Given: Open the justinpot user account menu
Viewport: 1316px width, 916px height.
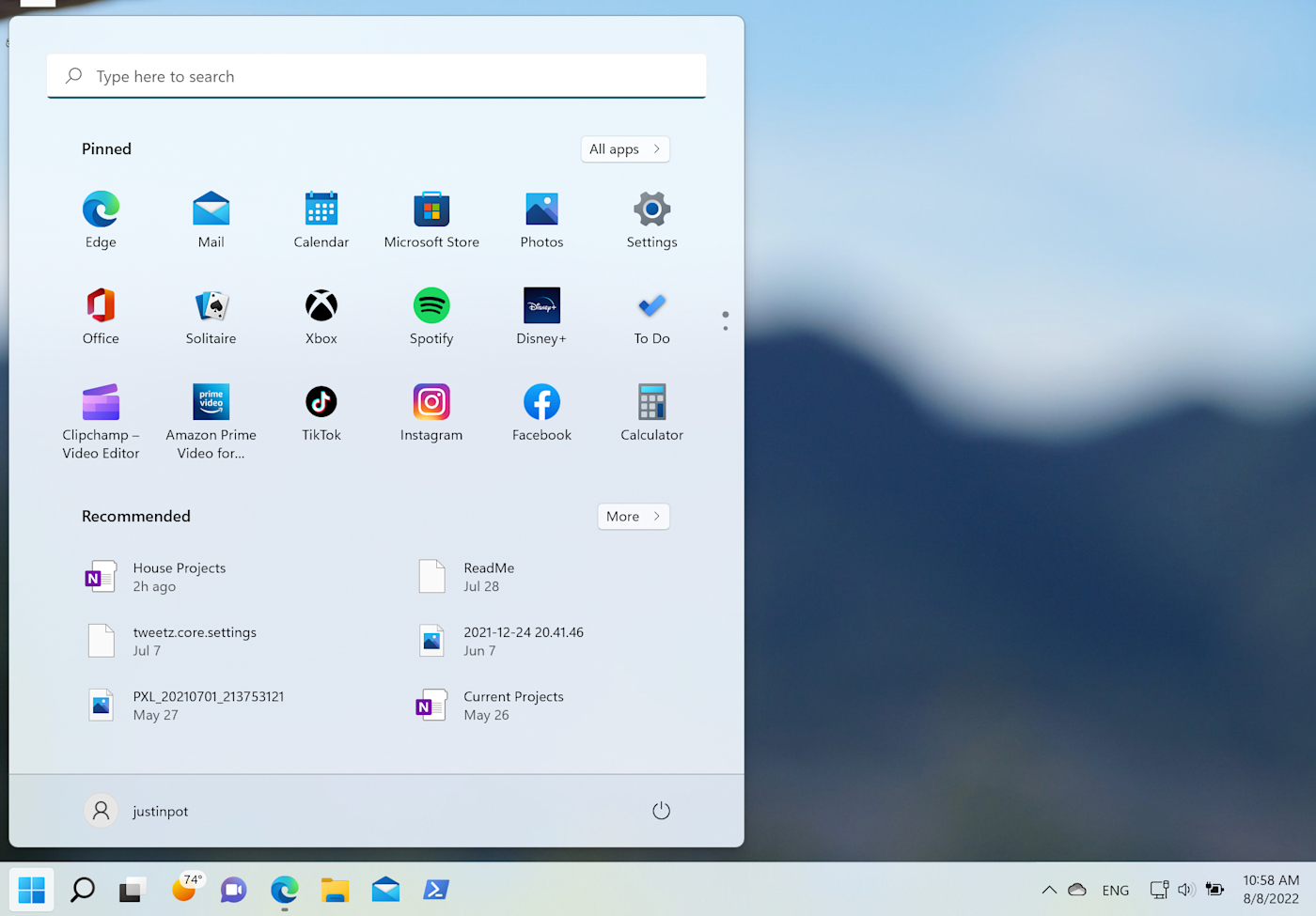Looking at the screenshot, I should coord(138,811).
